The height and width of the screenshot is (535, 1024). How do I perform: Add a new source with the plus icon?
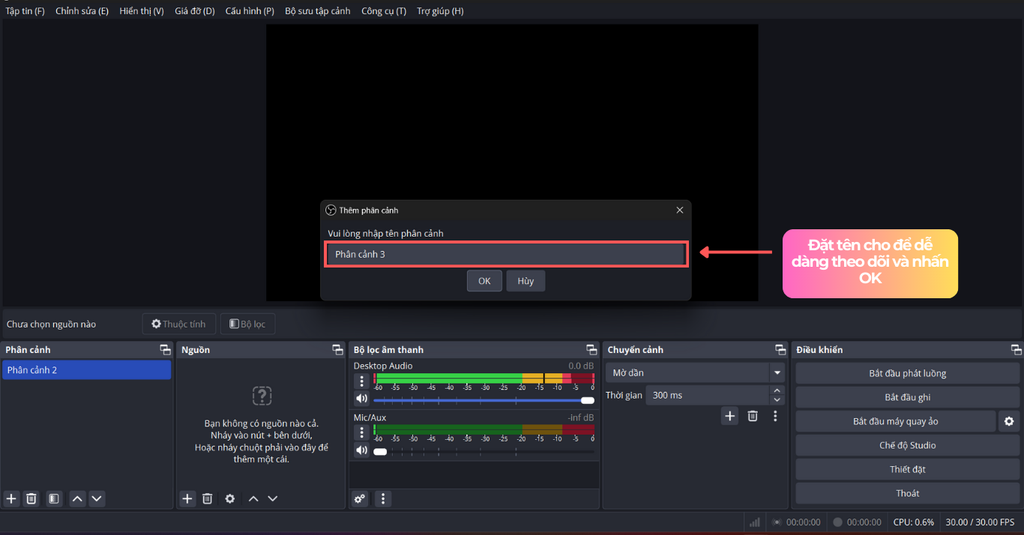click(187, 498)
